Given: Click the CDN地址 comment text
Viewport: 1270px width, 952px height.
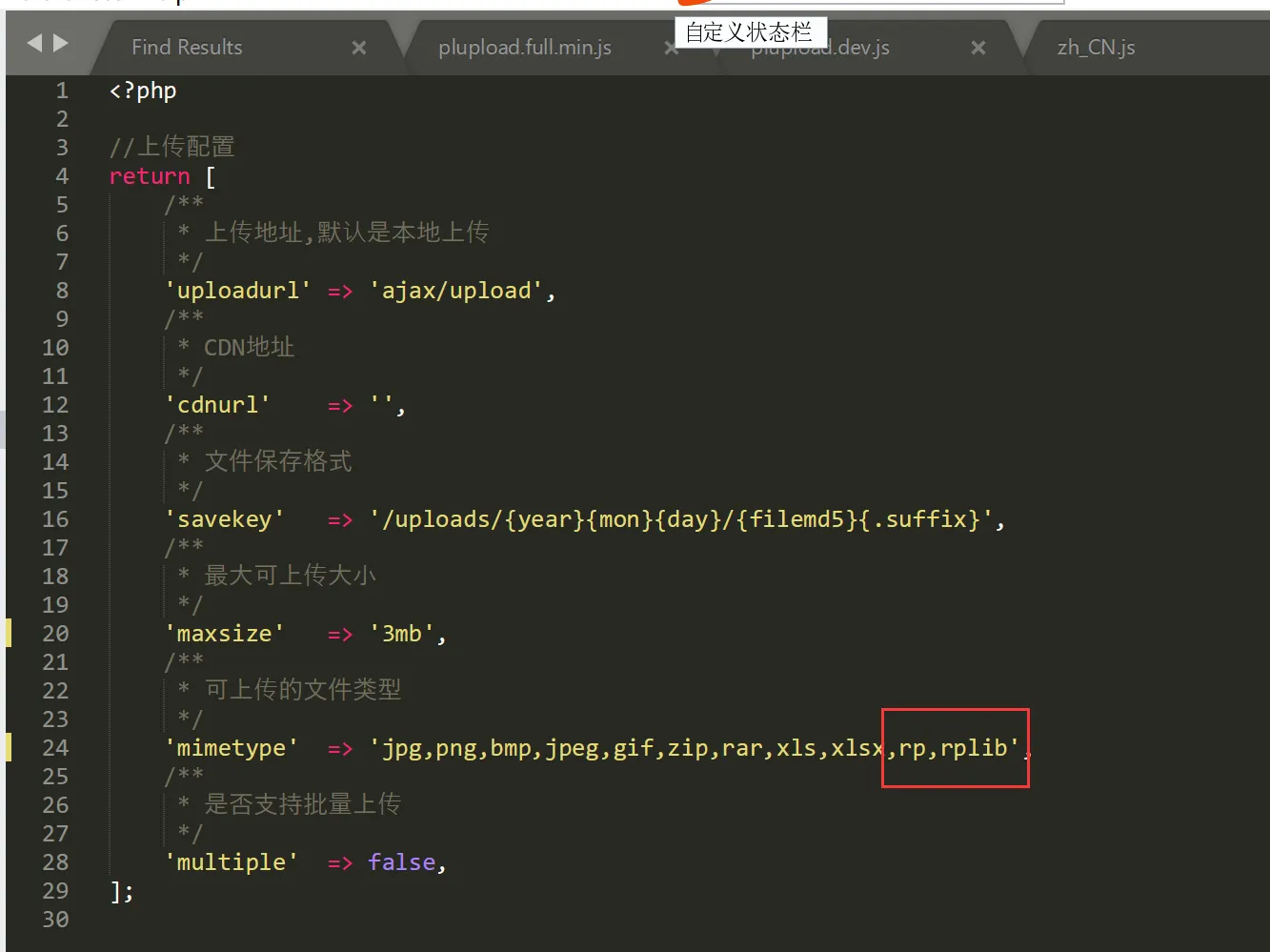Looking at the screenshot, I should (x=250, y=347).
